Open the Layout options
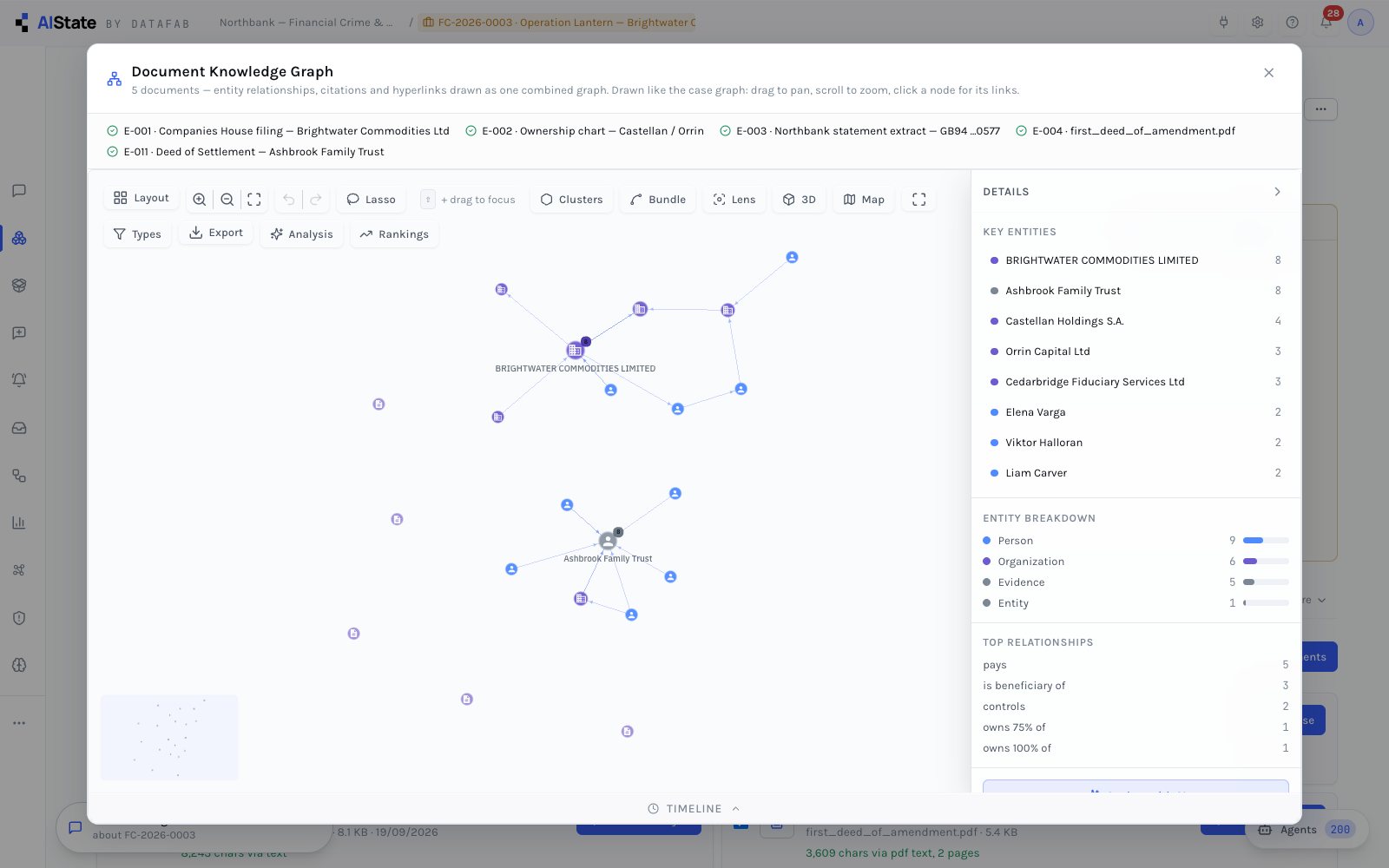This screenshot has width=1389, height=868. coord(142,198)
